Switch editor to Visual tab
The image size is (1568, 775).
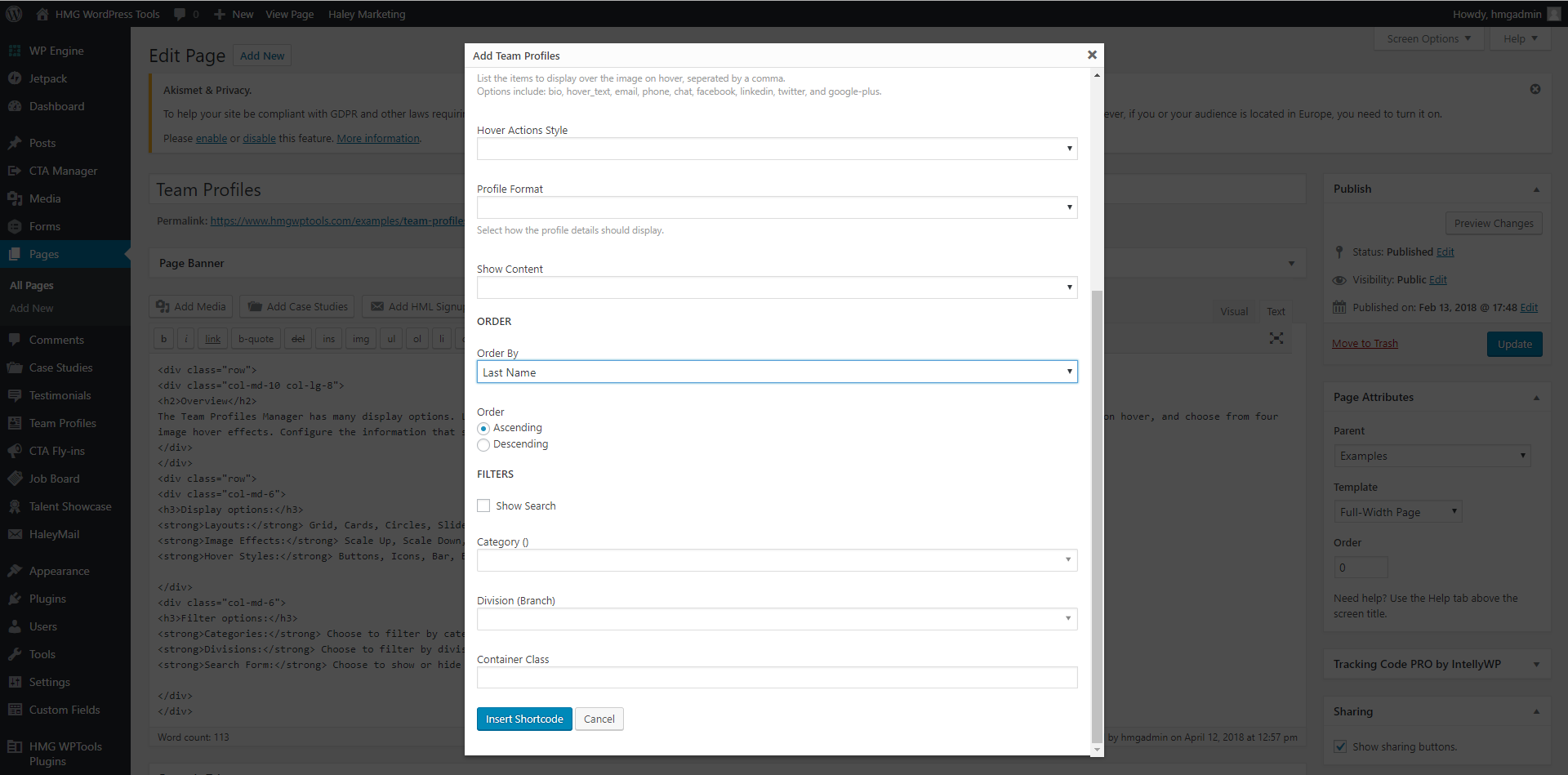click(1234, 311)
